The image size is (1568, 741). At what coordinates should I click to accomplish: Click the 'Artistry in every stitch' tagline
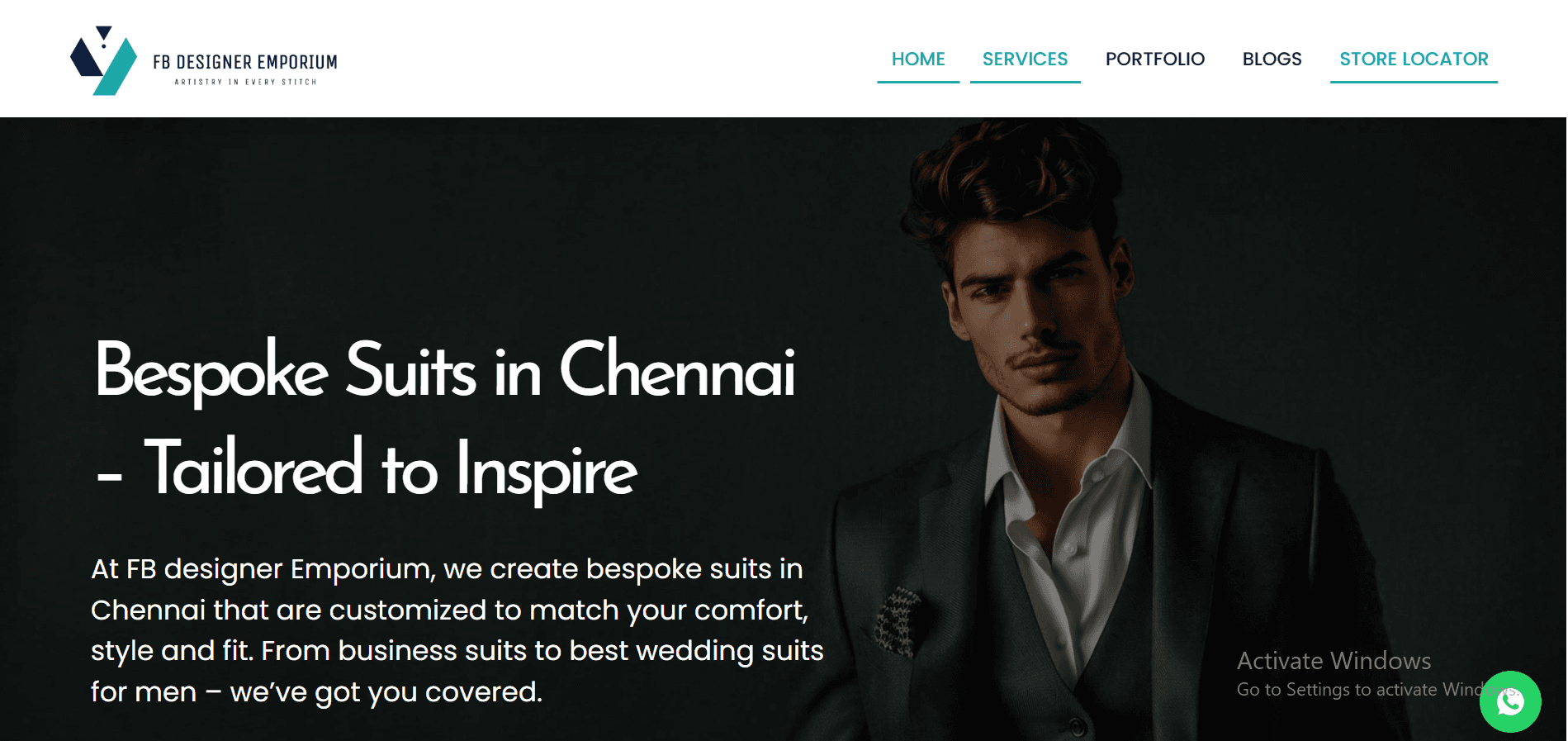coord(245,82)
